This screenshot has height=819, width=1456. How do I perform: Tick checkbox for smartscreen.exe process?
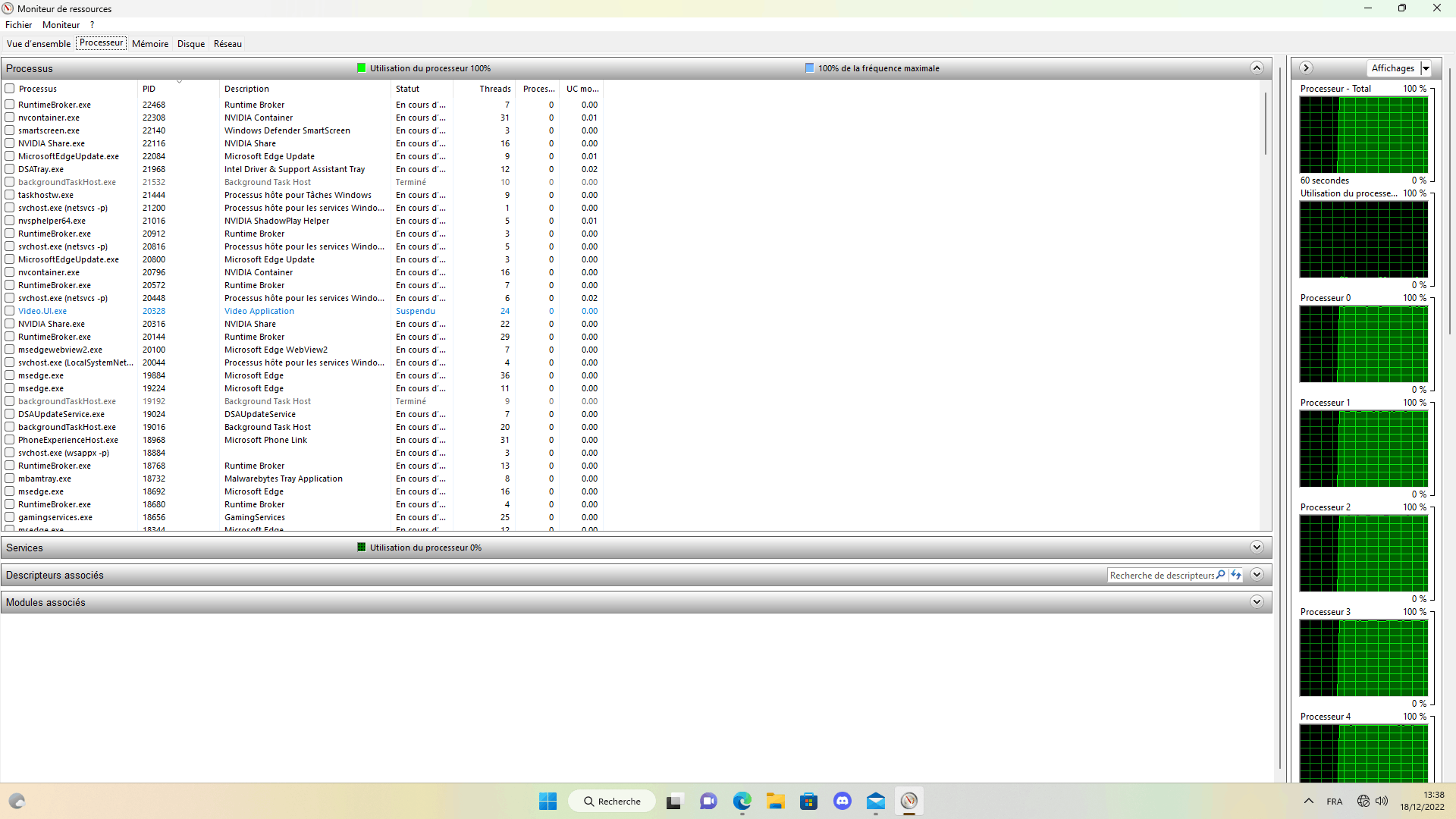[10, 130]
